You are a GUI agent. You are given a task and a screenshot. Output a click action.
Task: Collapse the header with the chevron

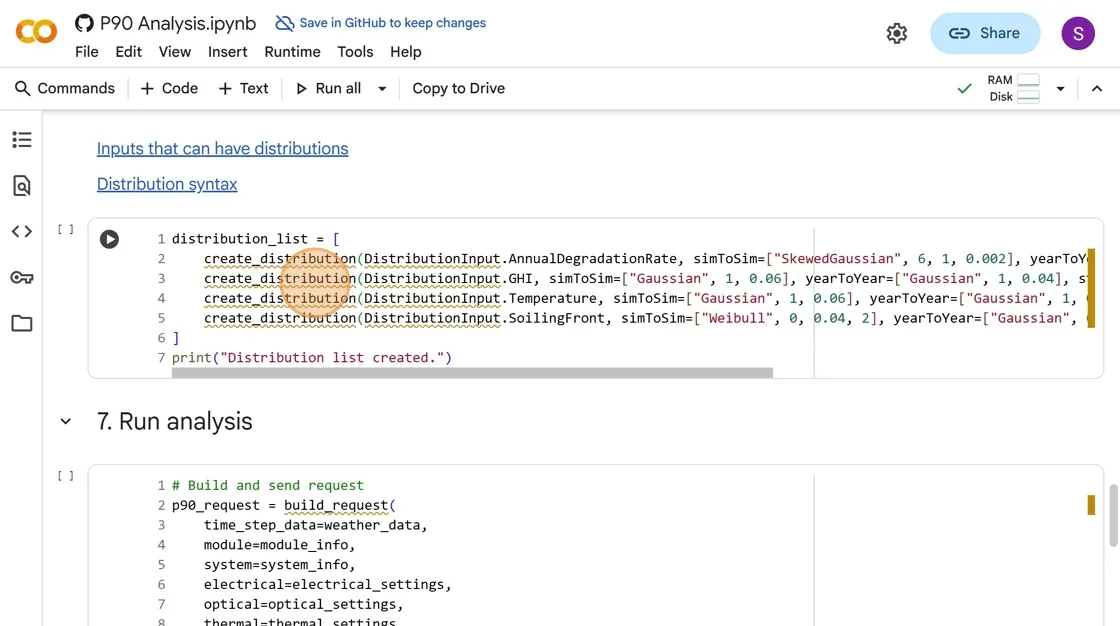point(1097,89)
